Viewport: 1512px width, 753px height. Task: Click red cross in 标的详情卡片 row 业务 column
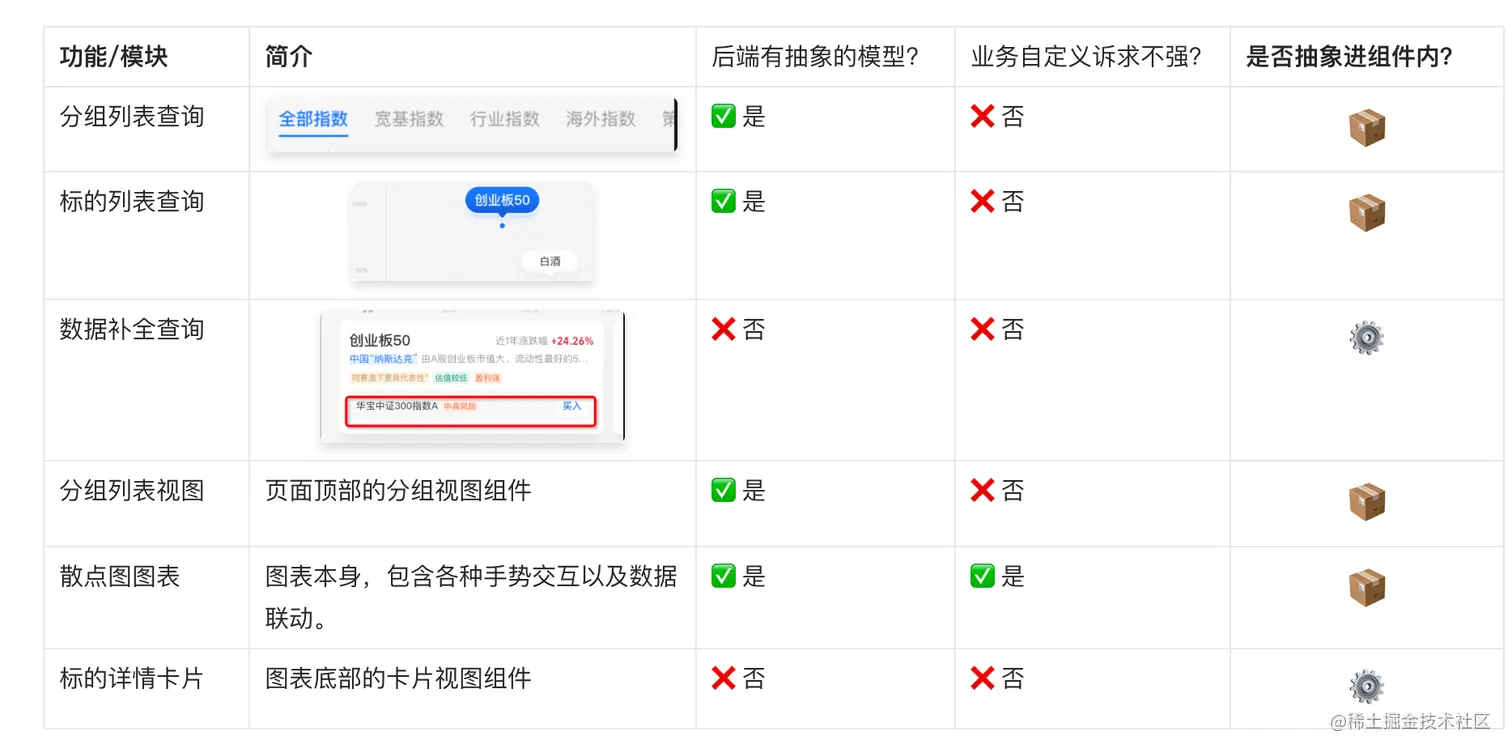click(982, 678)
